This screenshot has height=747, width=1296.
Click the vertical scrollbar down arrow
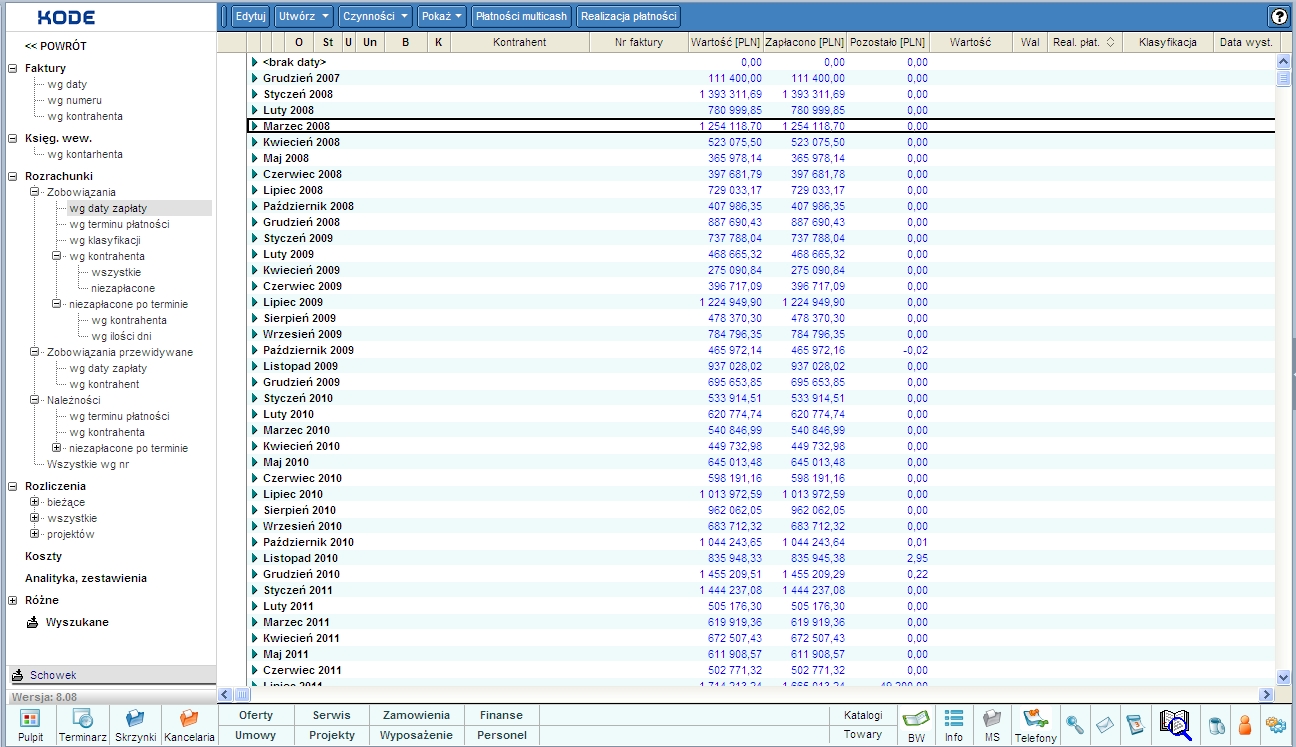tap(1284, 676)
